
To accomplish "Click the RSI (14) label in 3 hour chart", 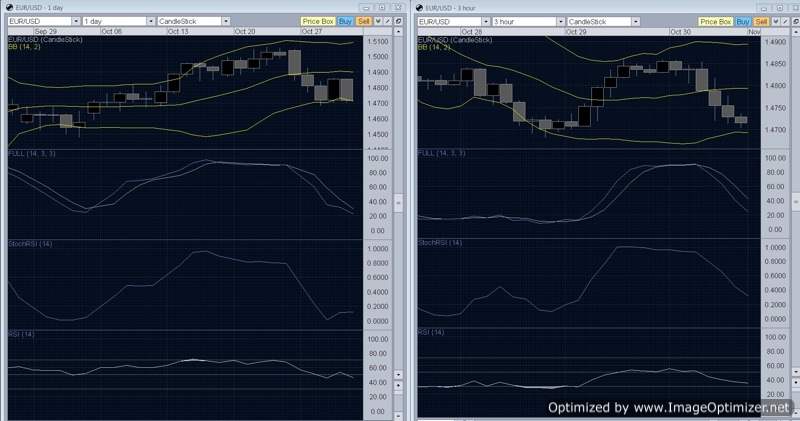I will tap(431, 332).
